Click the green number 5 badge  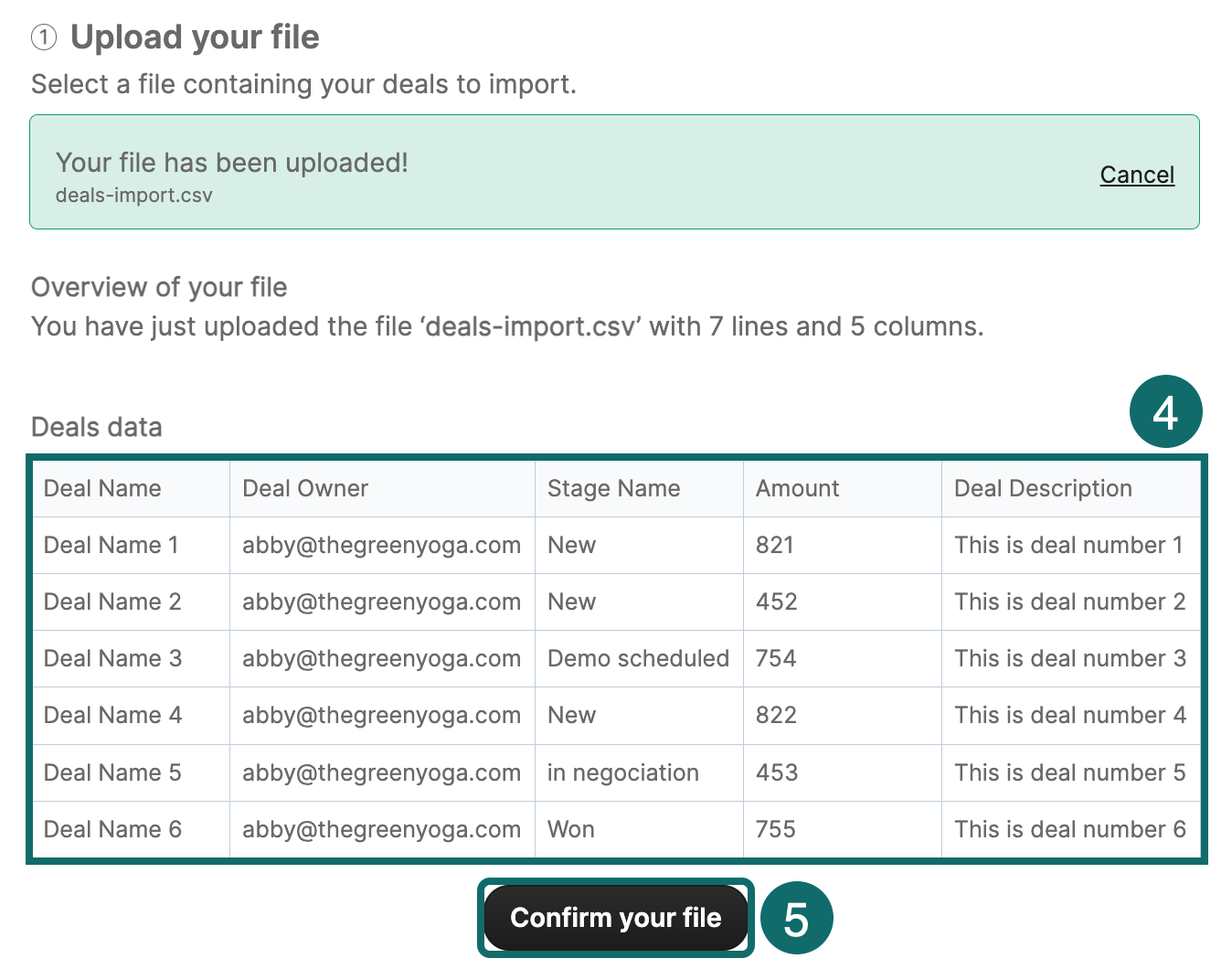[x=796, y=918]
